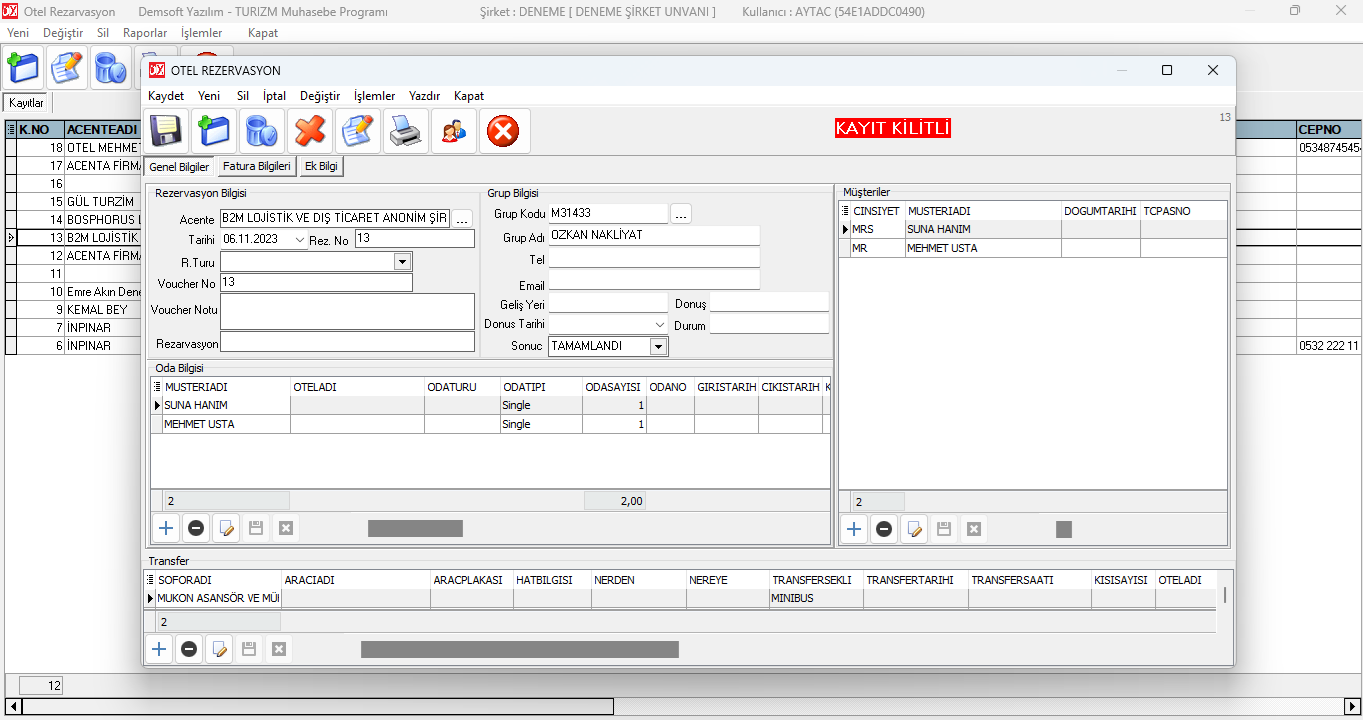Open the Sonuc dropdown showing TAMAMLANDI
This screenshot has height=720, width=1365.
click(x=658, y=346)
